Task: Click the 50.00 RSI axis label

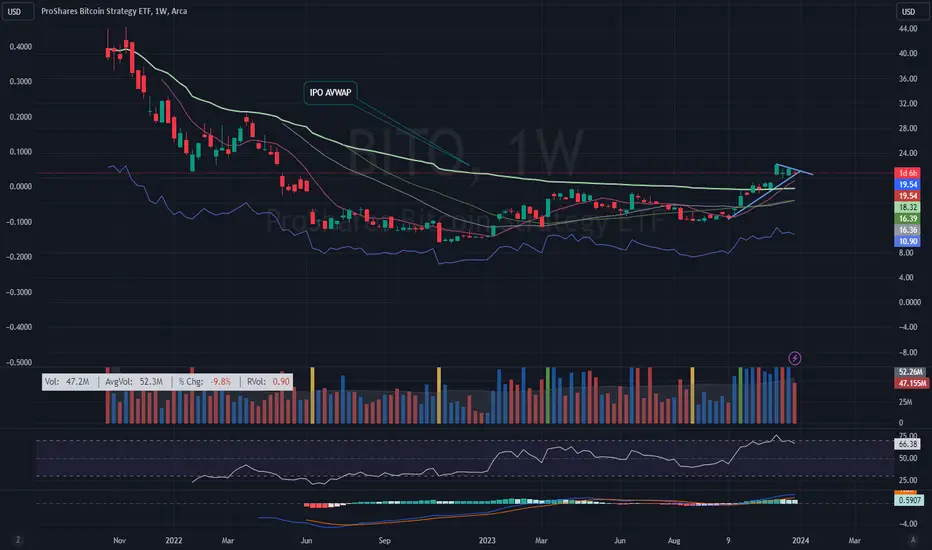Action: (x=907, y=458)
